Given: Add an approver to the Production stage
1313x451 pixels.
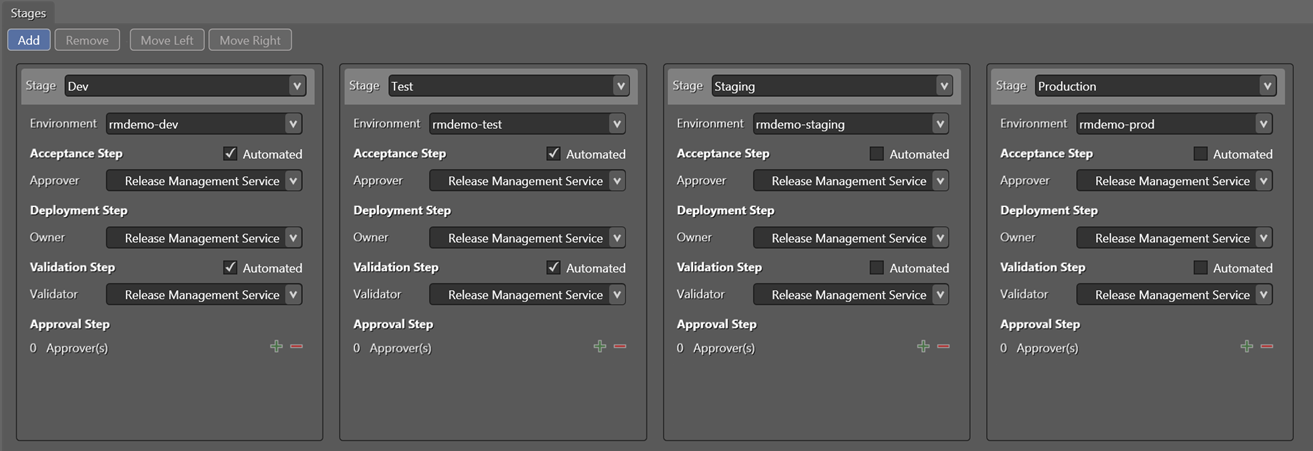Looking at the screenshot, I should point(1247,346).
